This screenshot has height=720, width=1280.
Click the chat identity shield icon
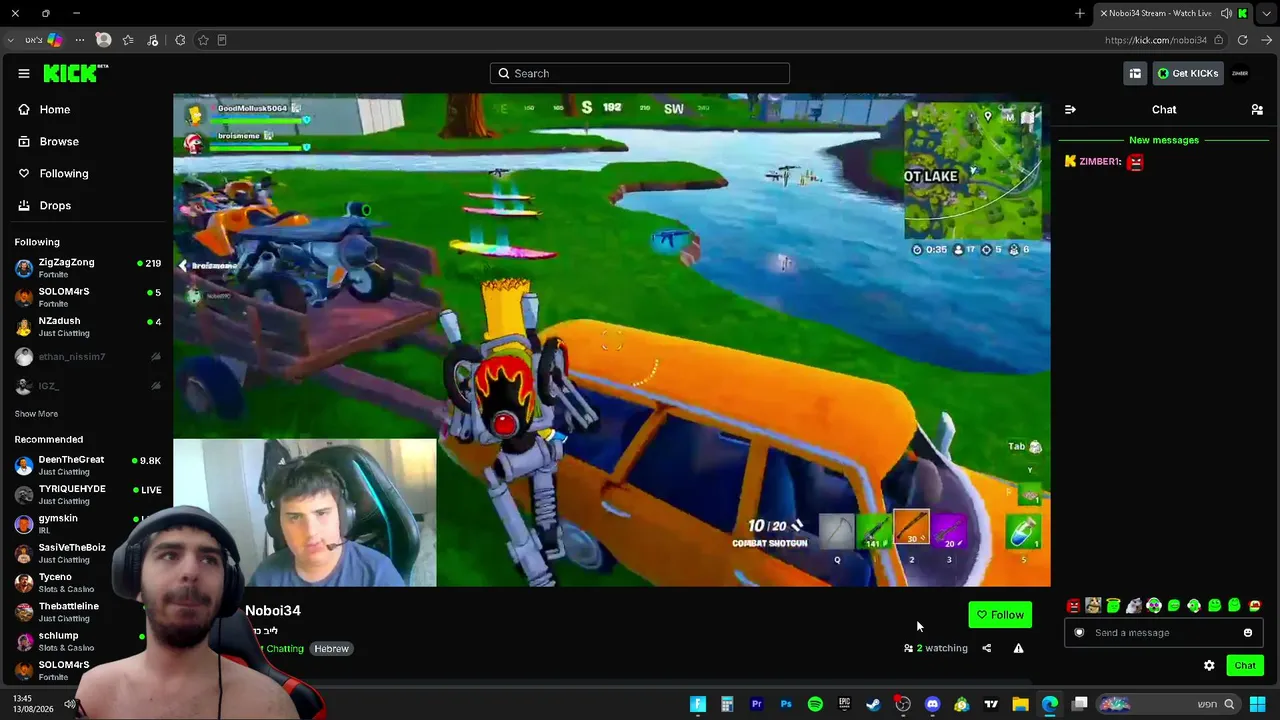pos(1079,632)
